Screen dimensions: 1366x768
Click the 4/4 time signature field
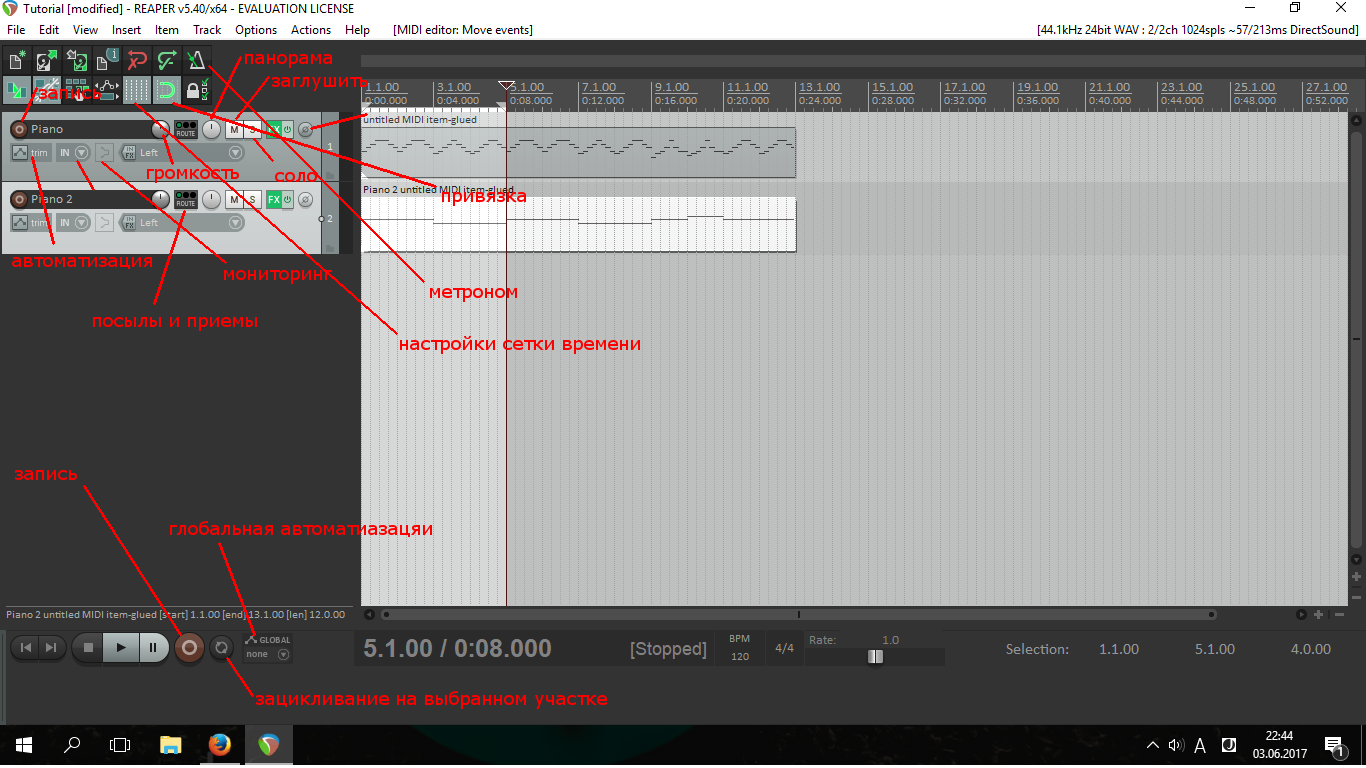pos(784,648)
